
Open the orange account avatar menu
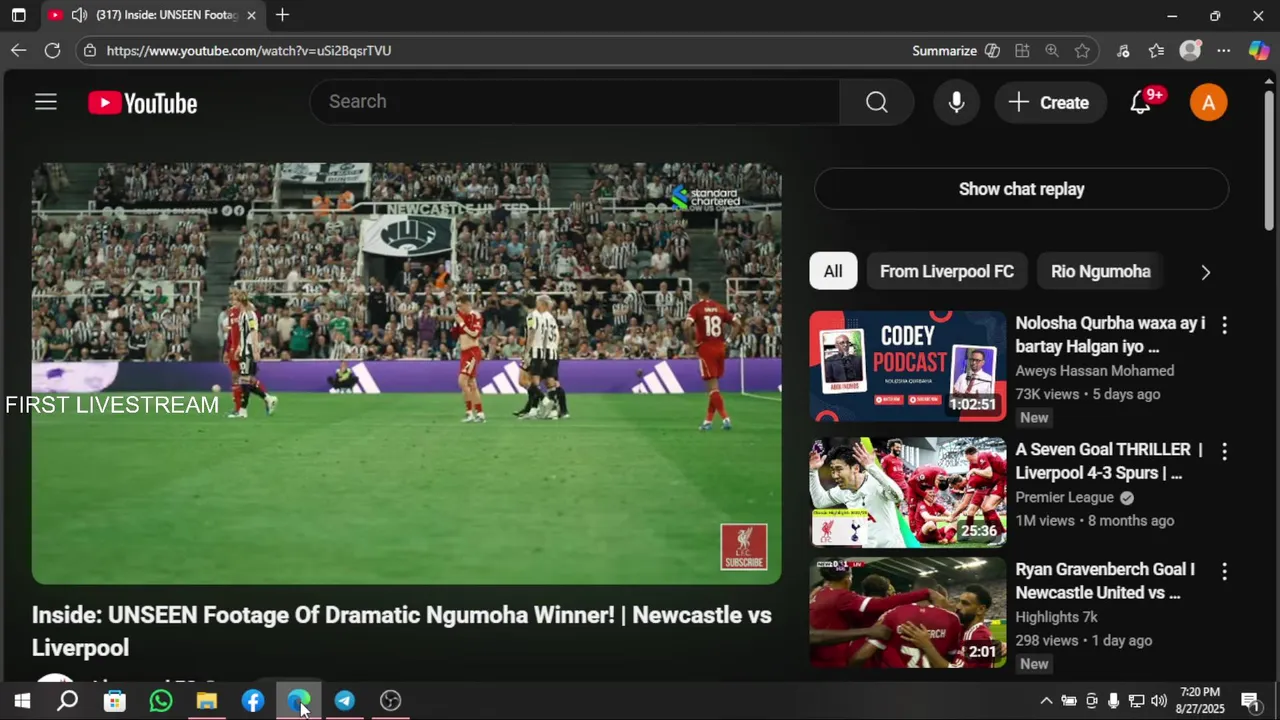(1208, 102)
